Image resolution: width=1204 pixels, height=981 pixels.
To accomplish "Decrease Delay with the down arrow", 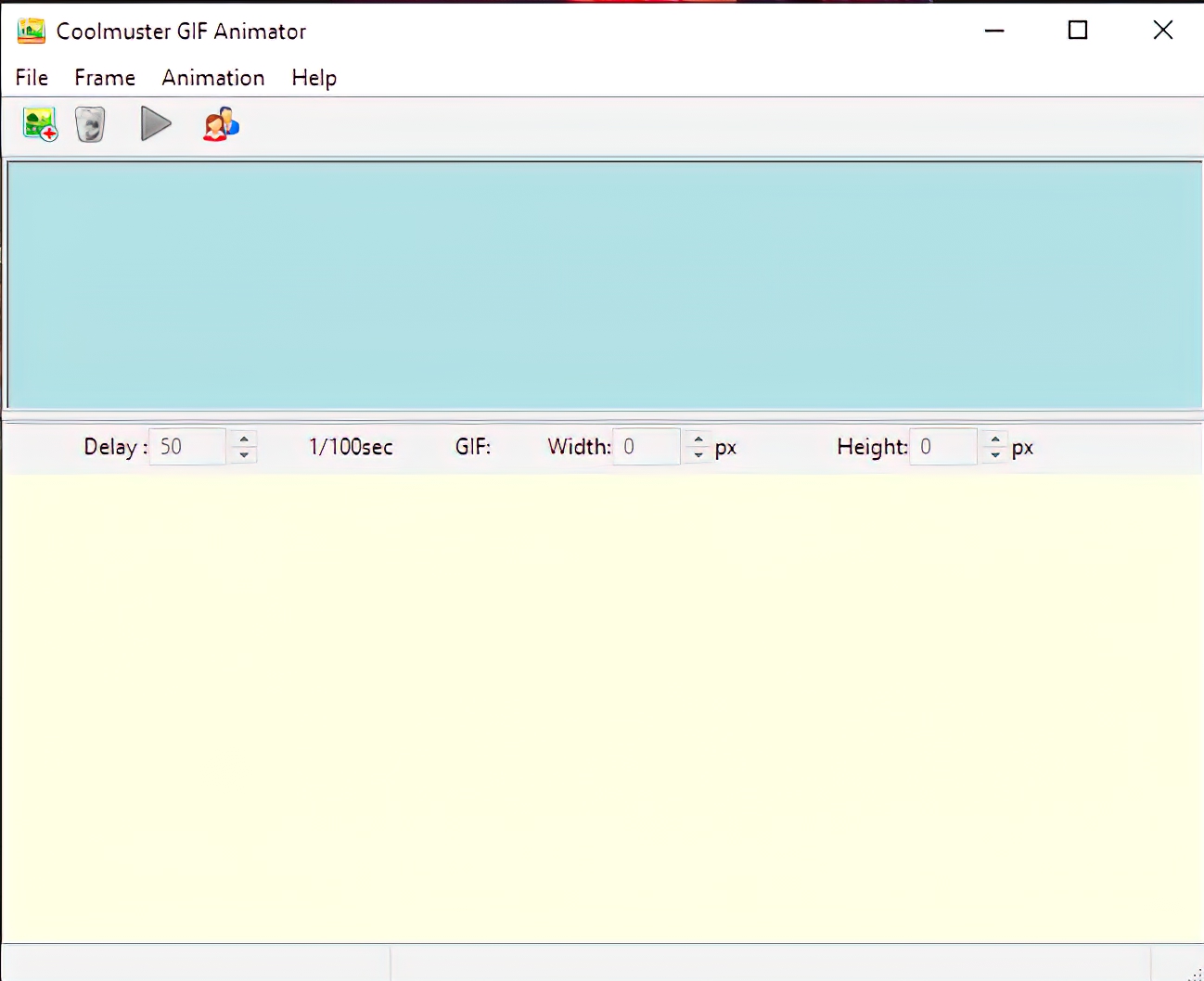I will coord(243,454).
